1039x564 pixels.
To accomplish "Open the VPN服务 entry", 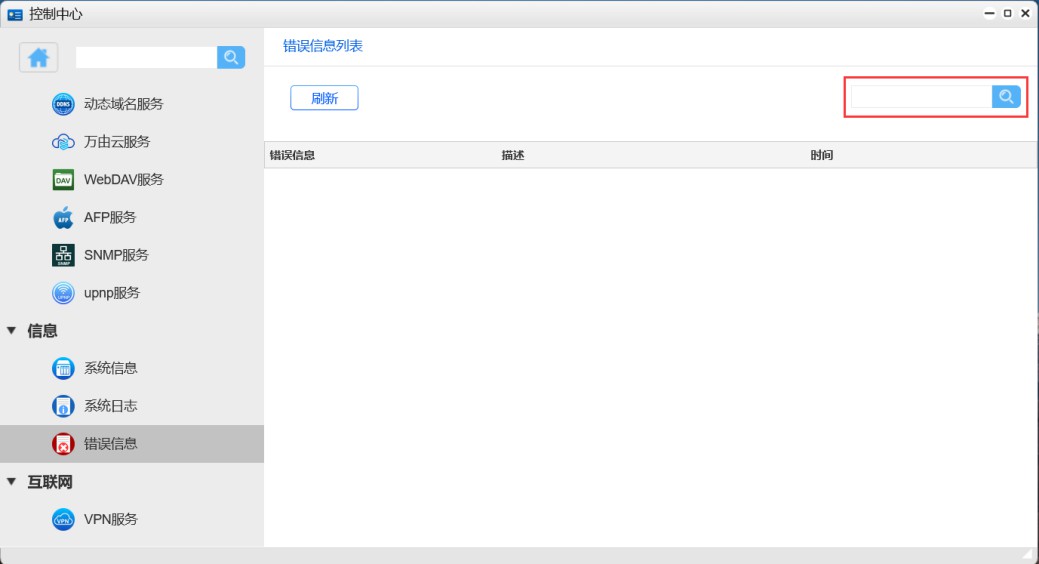I will point(110,519).
